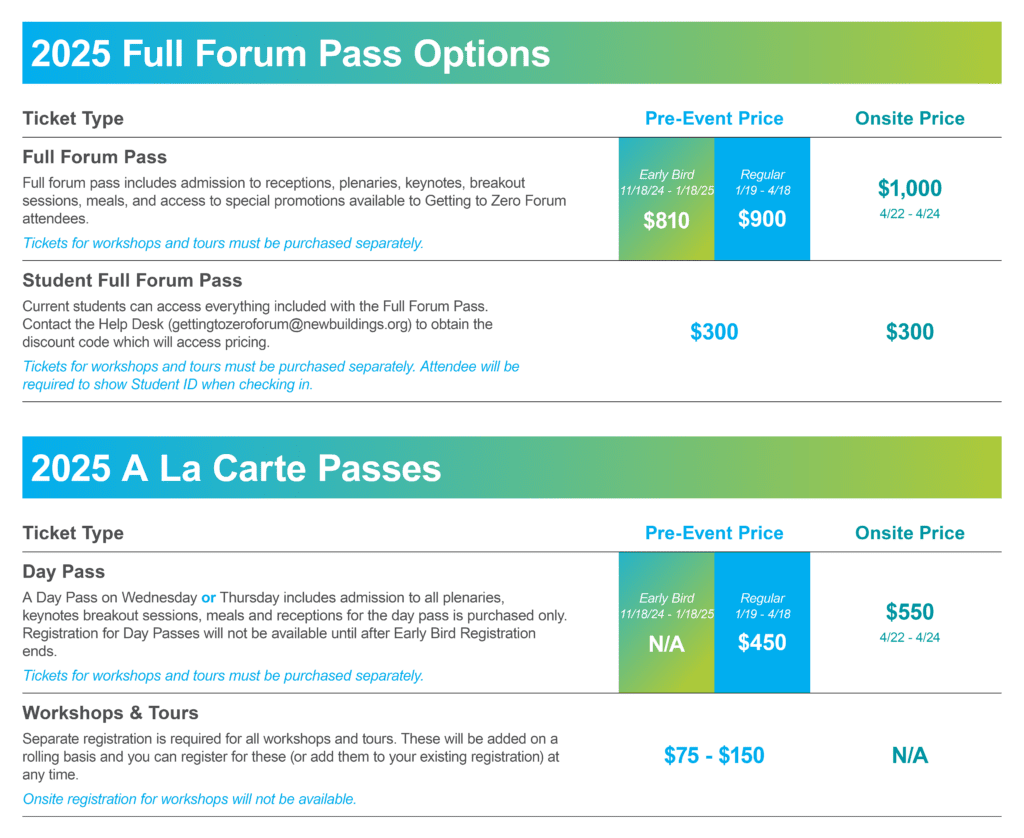Click the A La Carte Onsite Price column header
Image resolution: width=1024 pixels, height=838 pixels.
909,533
